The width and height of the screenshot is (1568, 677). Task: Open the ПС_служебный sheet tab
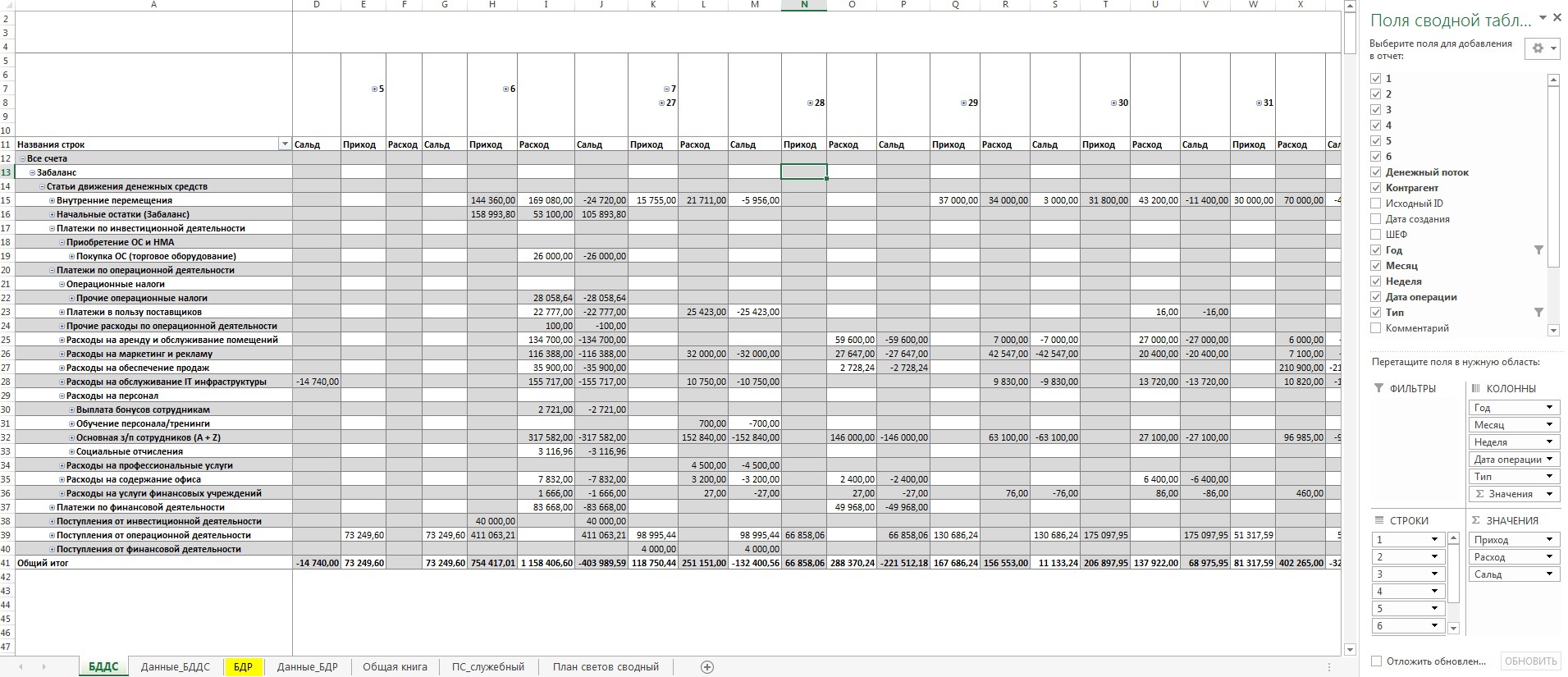coord(487,667)
